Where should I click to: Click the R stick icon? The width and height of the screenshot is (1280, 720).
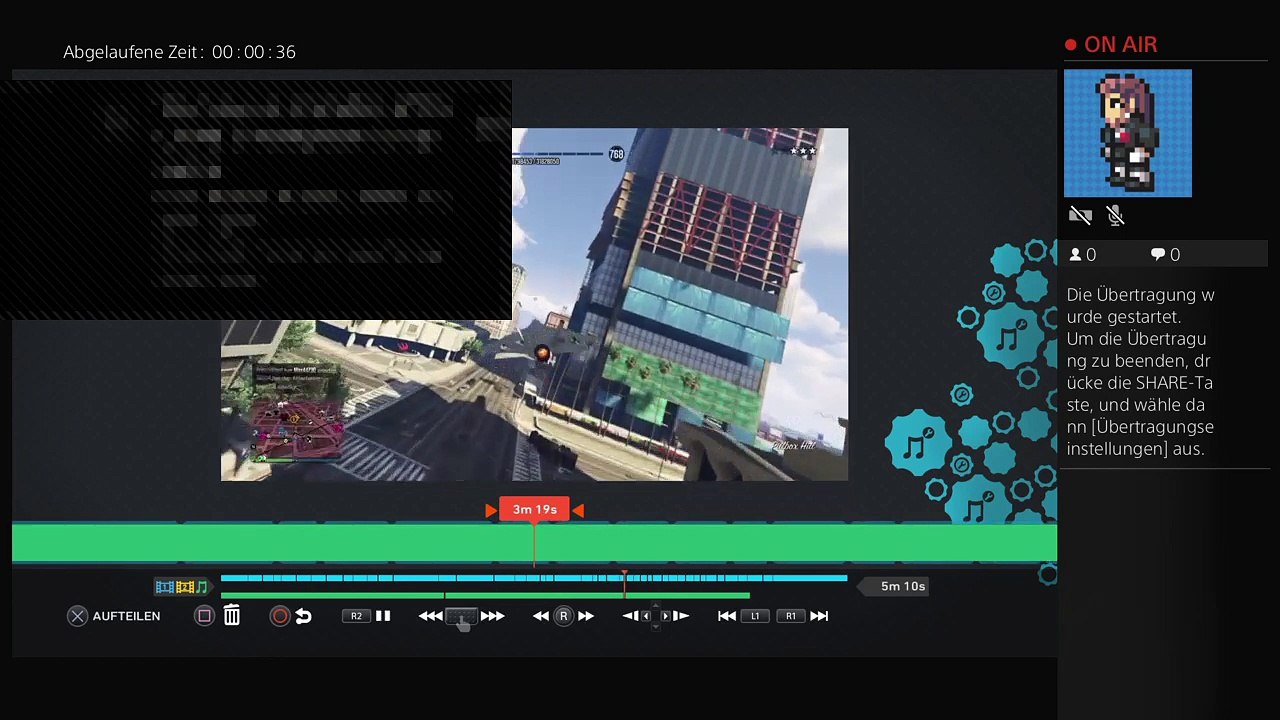(x=563, y=616)
